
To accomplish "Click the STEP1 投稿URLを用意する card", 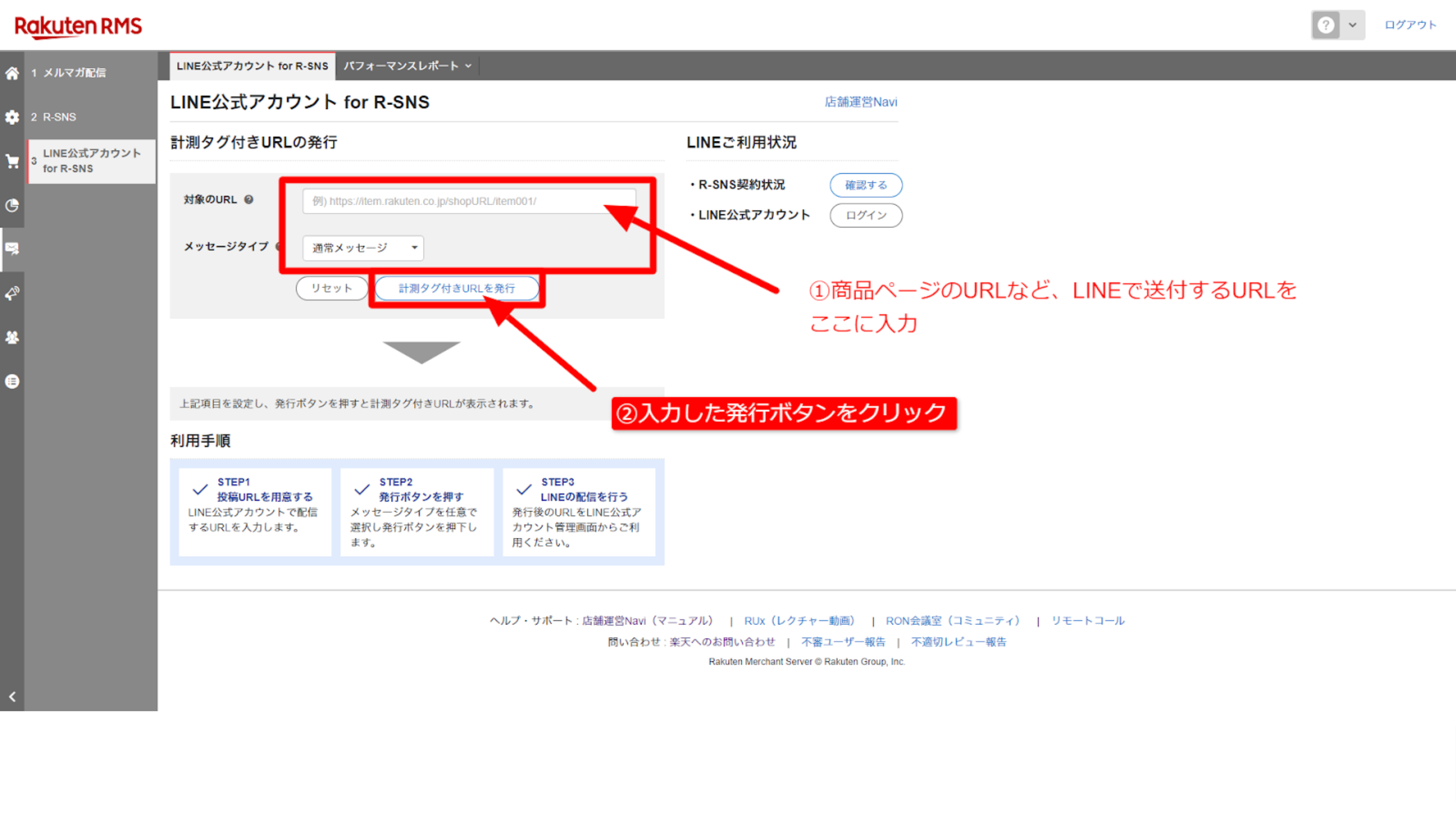I will click(x=255, y=512).
